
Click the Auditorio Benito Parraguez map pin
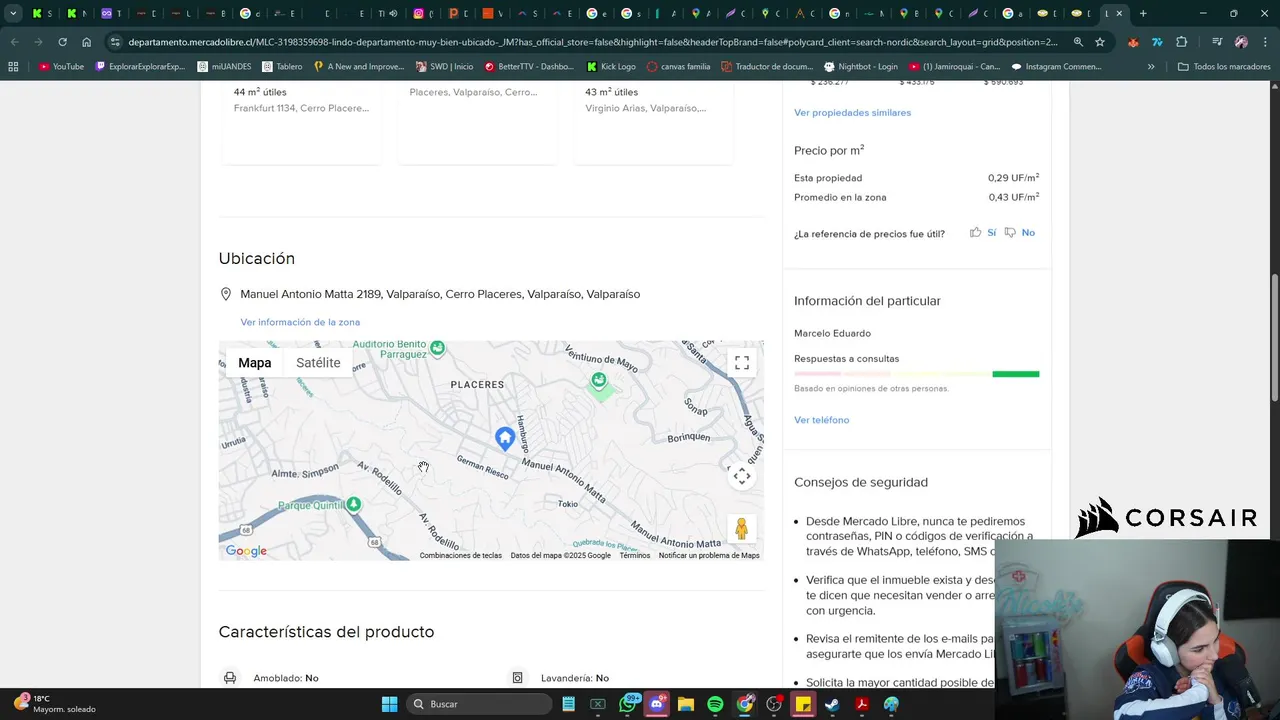coord(437,348)
